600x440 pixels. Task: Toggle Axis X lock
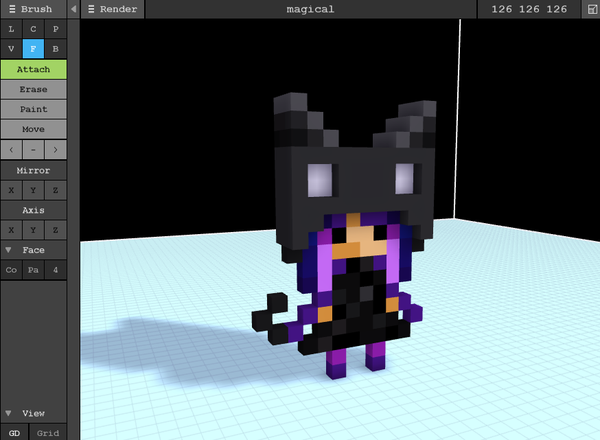point(11,230)
